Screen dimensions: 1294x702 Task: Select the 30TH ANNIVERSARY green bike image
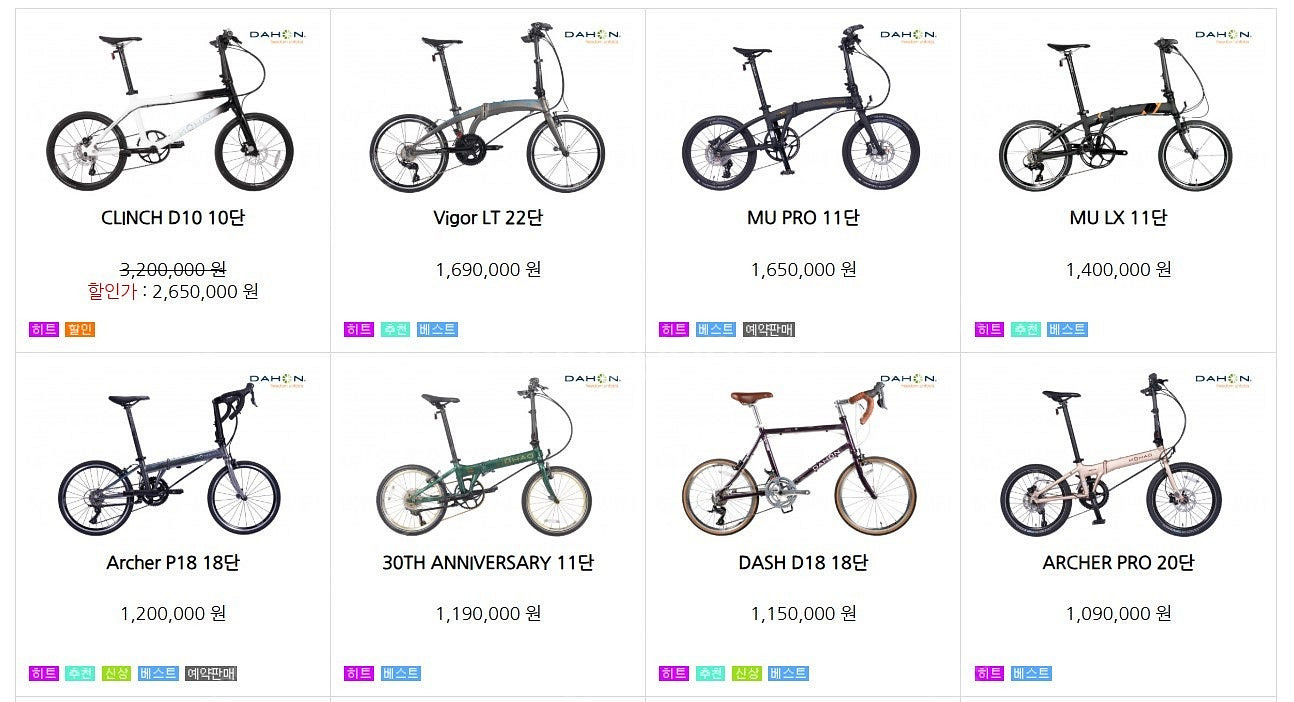pyautogui.click(x=485, y=458)
